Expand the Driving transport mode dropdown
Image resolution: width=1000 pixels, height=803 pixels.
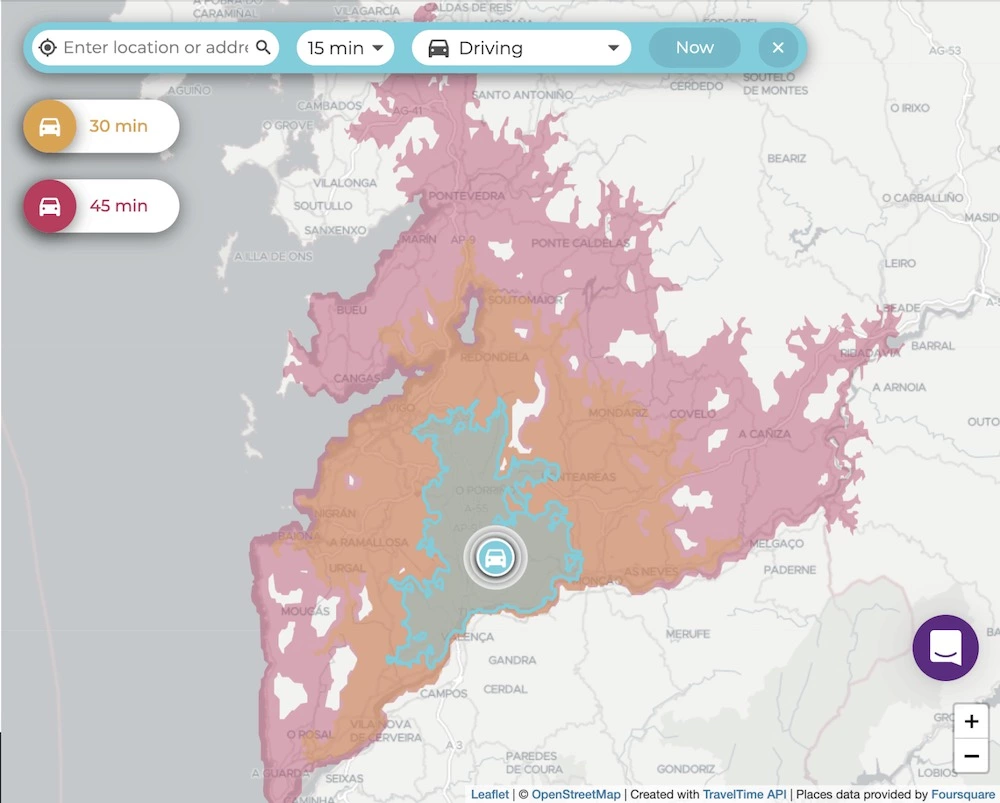(x=521, y=48)
